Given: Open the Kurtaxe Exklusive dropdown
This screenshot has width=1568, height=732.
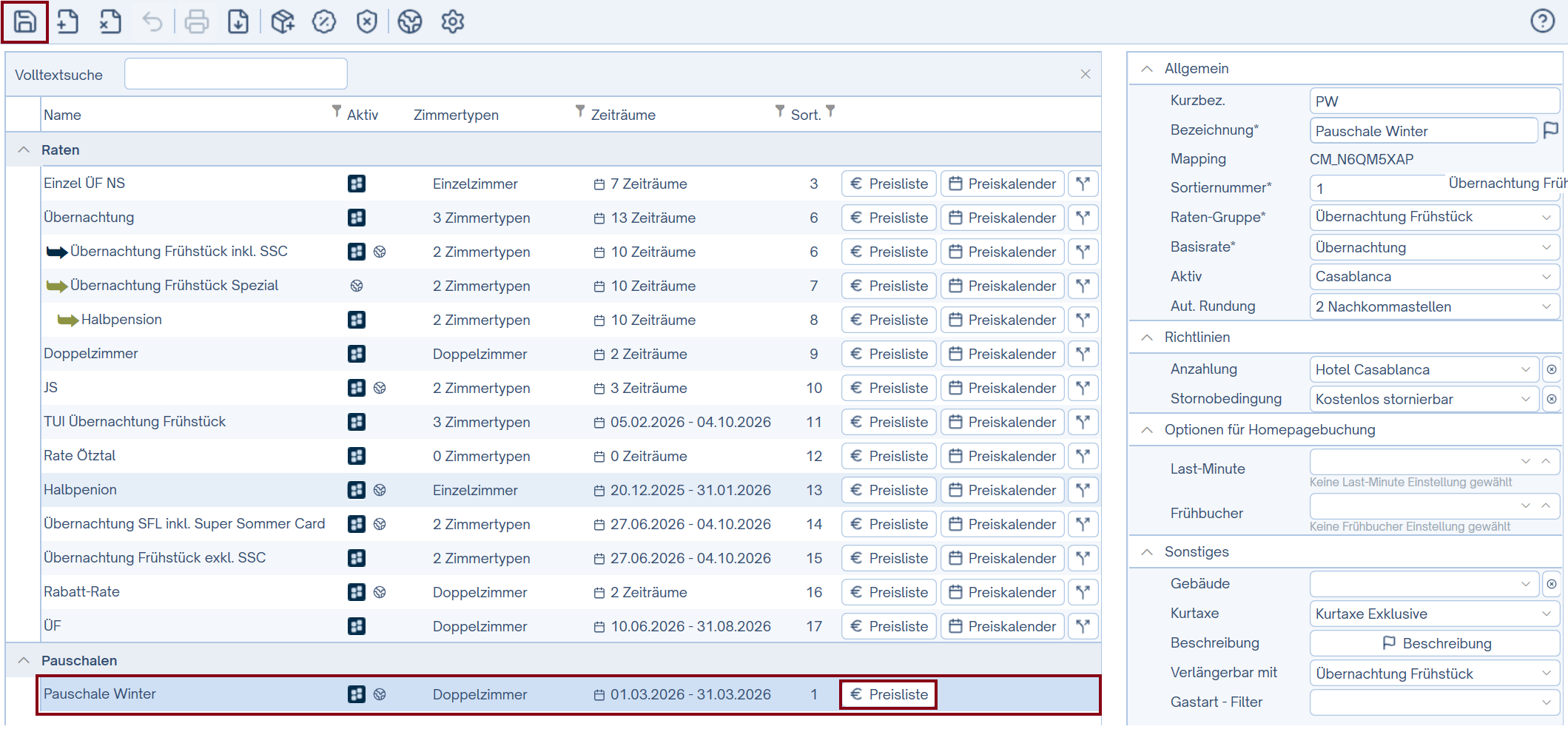Looking at the screenshot, I should 1433,614.
